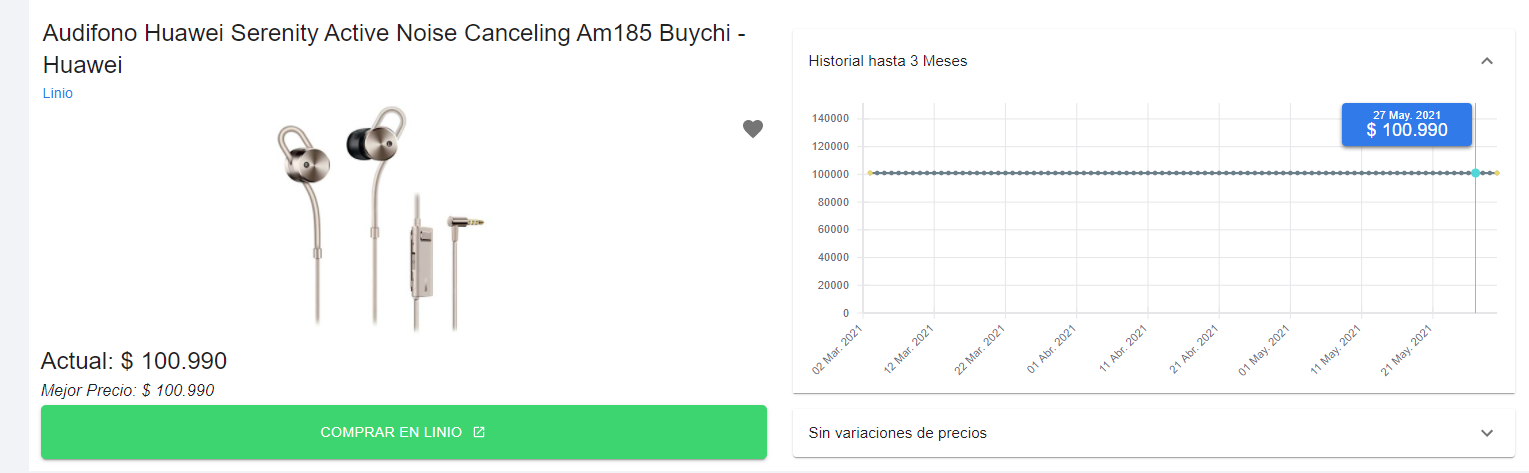Click the Actual: $ 100.990 price text
1529x473 pixels.
[x=134, y=361]
